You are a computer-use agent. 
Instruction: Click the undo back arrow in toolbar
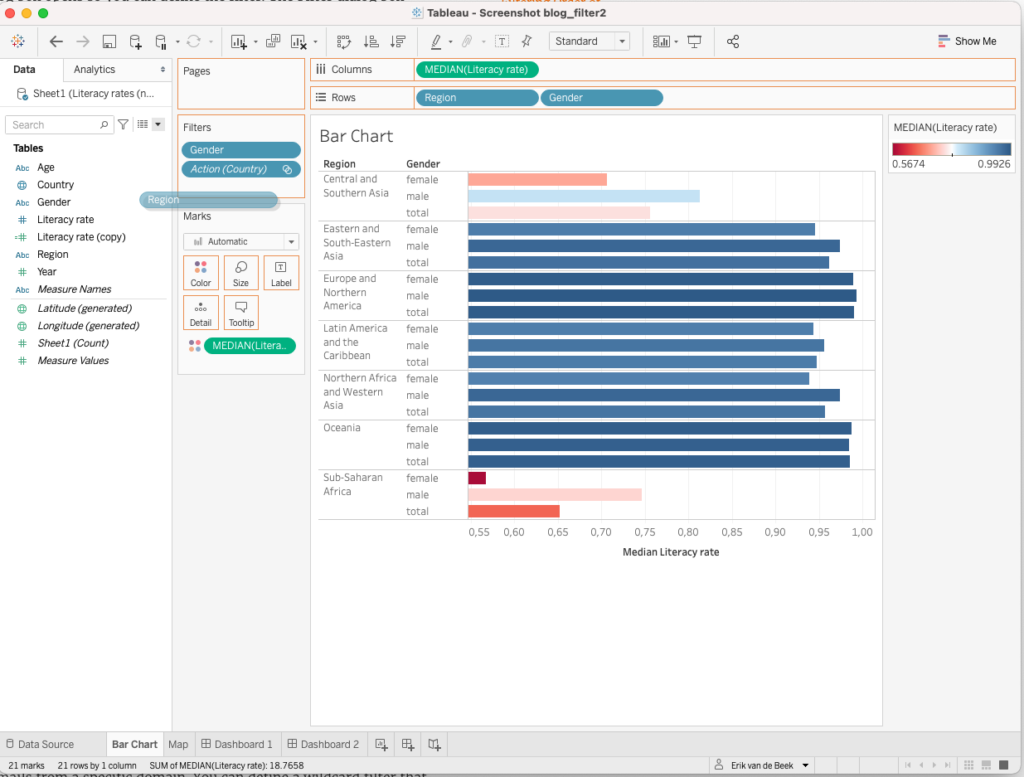click(56, 41)
